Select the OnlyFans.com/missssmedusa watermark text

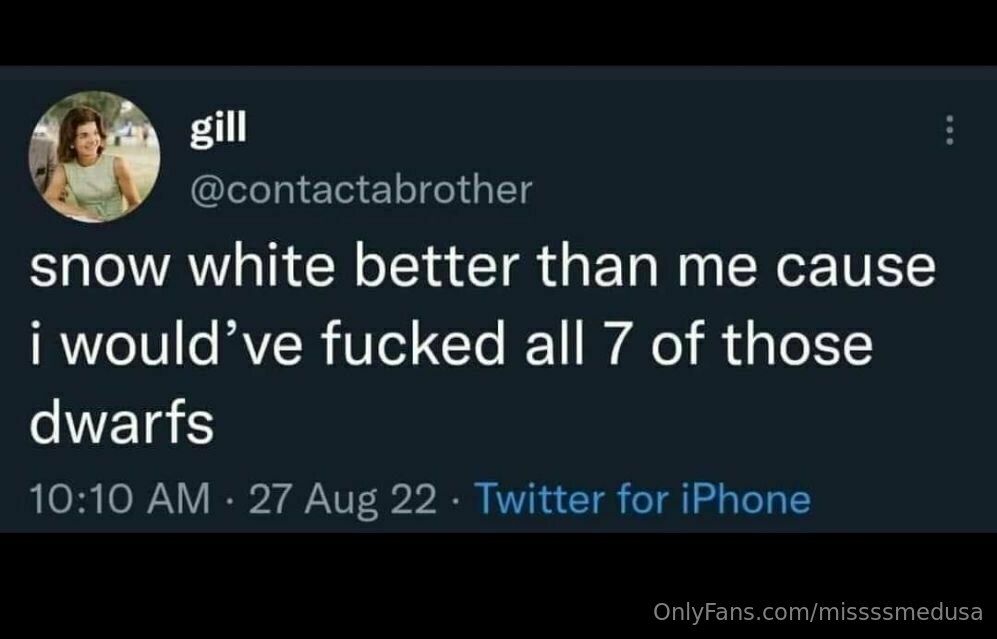click(818, 612)
